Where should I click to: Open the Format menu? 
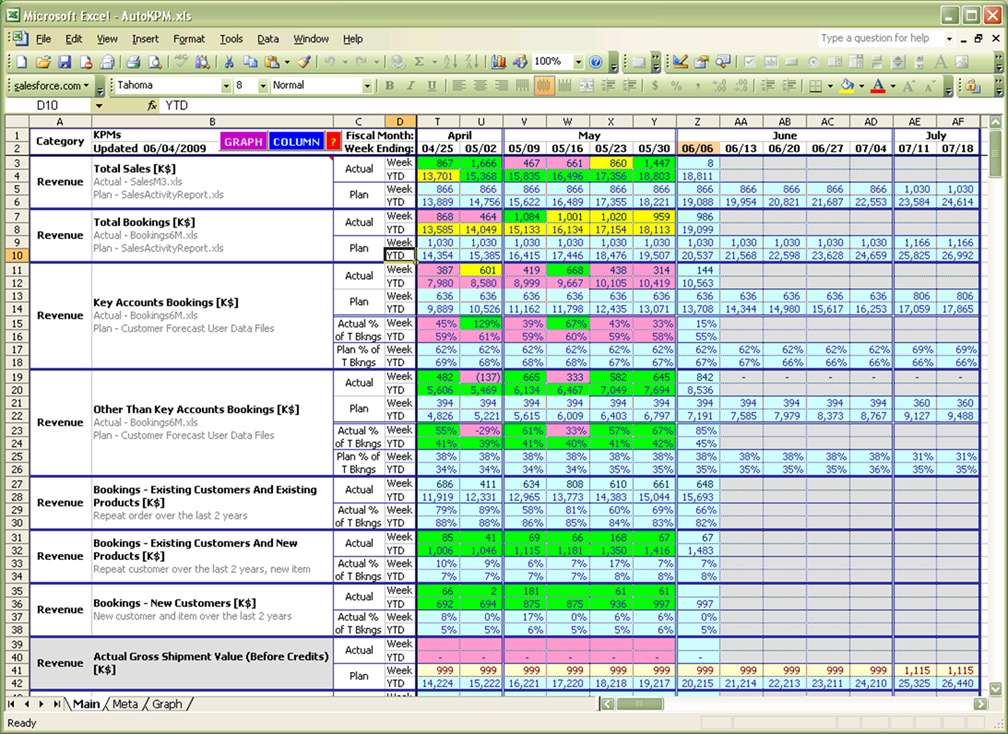[x=189, y=39]
